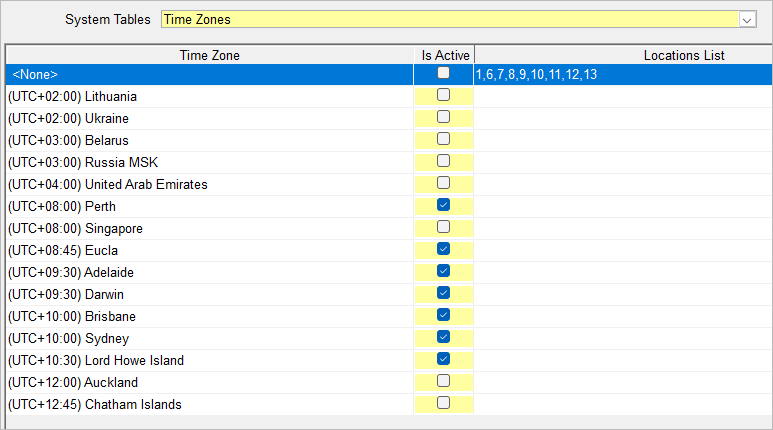Click the Is Active column header
773x430 pixels.
(x=444, y=55)
